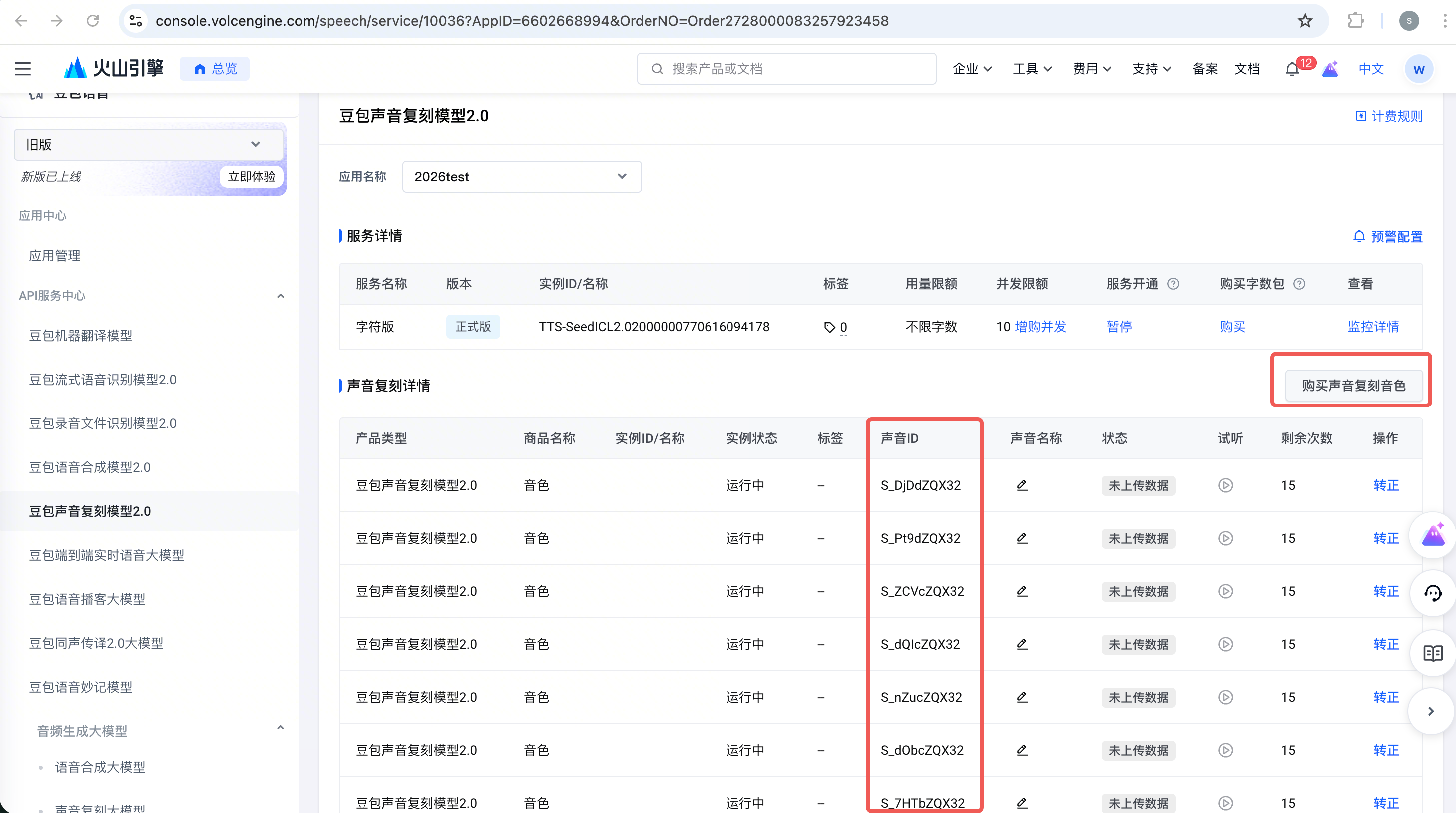This screenshot has height=813, width=1456.
Task: Open the floating customer service headset button
Action: pyautogui.click(x=1432, y=593)
